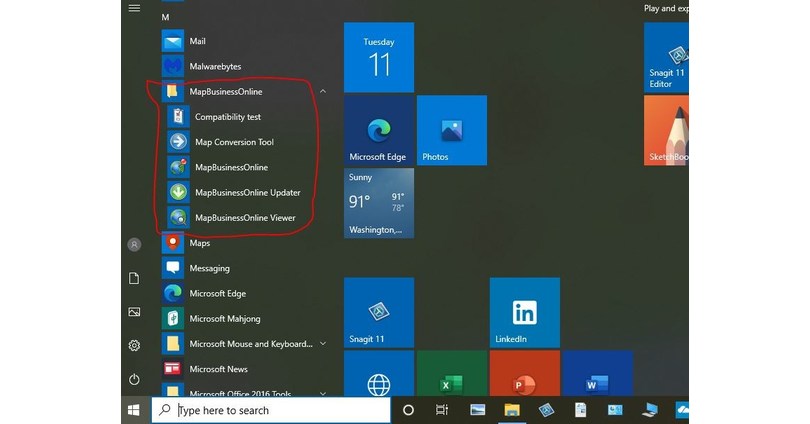Open the Malwarebytes app
Viewport: 810px width, 424px height.
coord(215,66)
